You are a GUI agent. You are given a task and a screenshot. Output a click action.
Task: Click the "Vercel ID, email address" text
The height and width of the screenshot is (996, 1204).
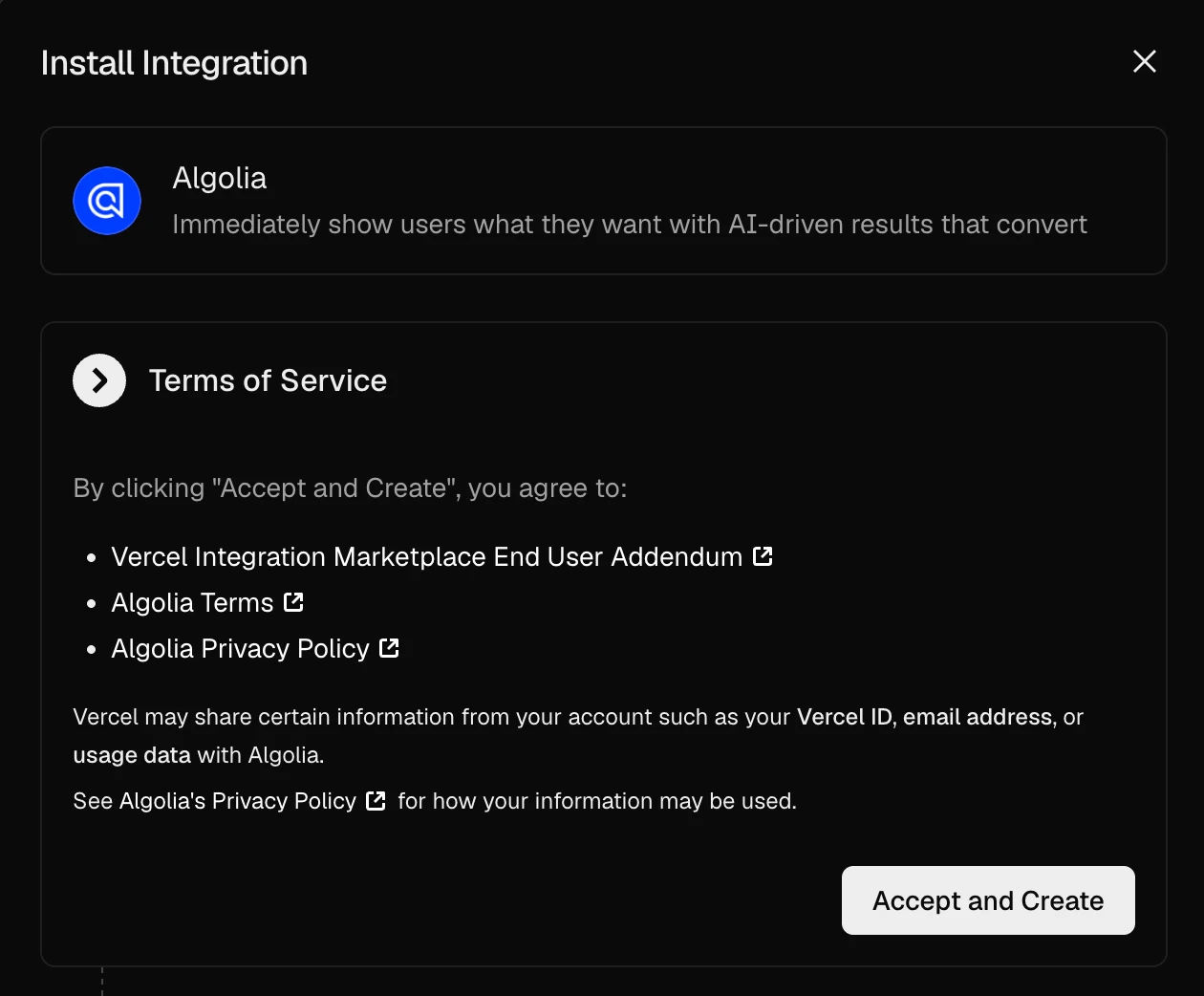(924, 717)
